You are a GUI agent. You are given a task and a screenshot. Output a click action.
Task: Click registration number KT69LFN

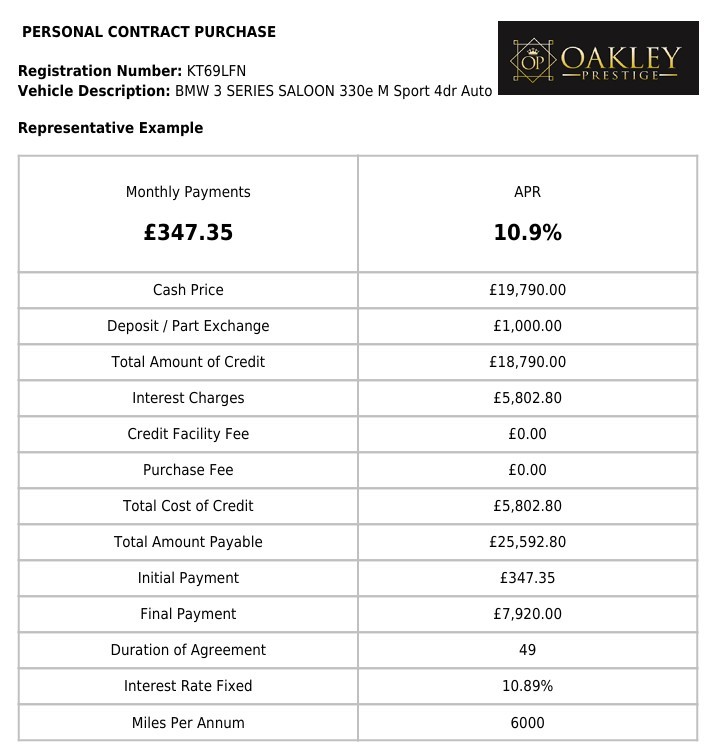click(x=217, y=71)
